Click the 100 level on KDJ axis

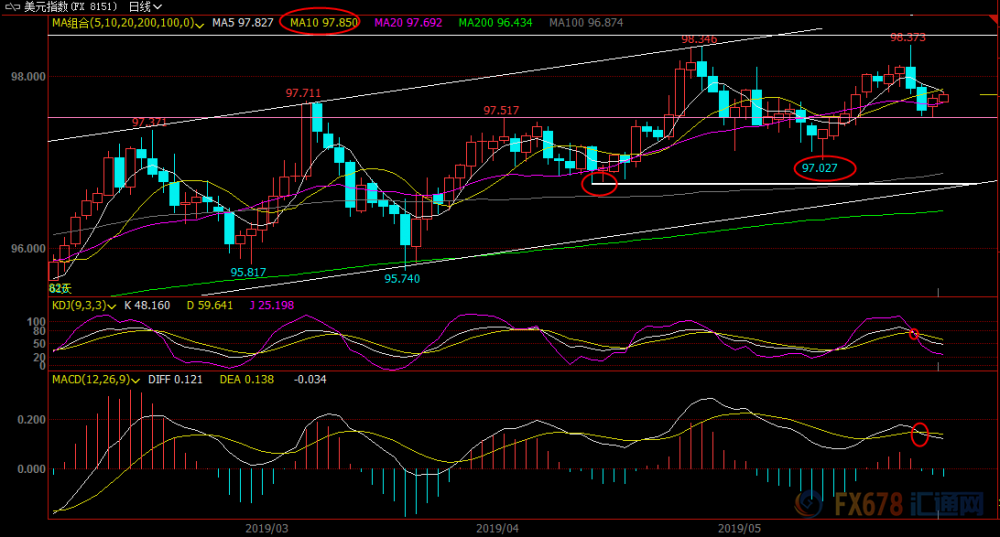click(36, 322)
